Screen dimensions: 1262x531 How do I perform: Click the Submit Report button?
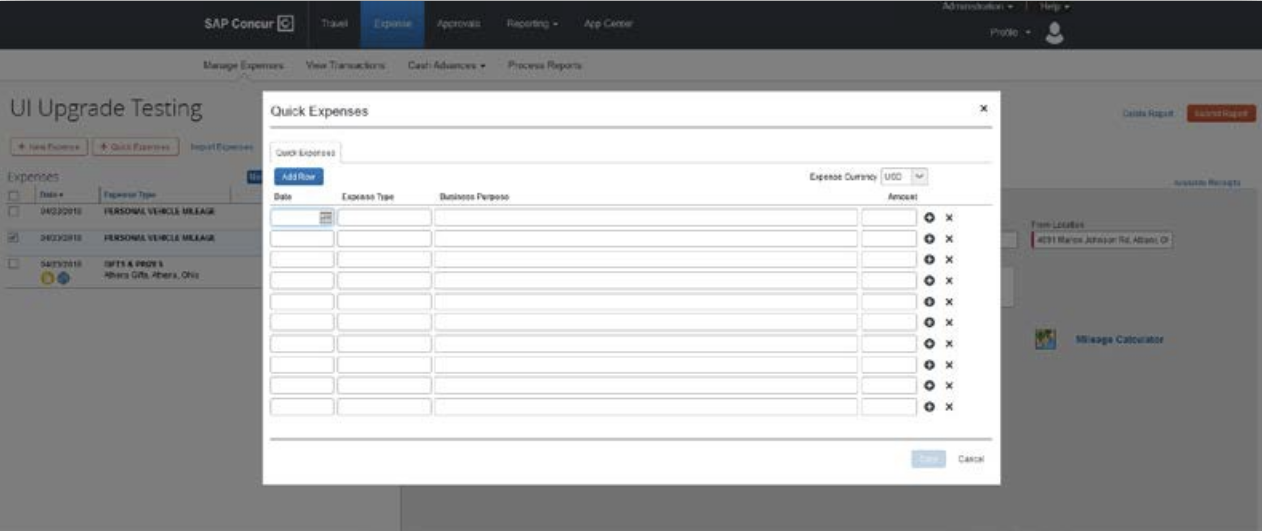click(x=1220, y=114)
